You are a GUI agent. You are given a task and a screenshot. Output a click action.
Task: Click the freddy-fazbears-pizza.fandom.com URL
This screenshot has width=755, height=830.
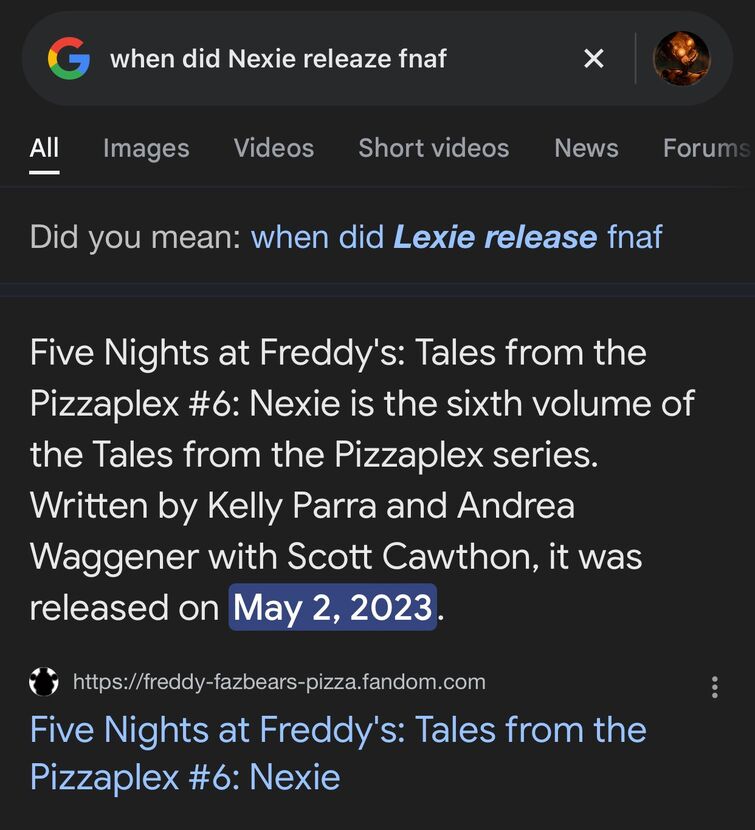279,682
